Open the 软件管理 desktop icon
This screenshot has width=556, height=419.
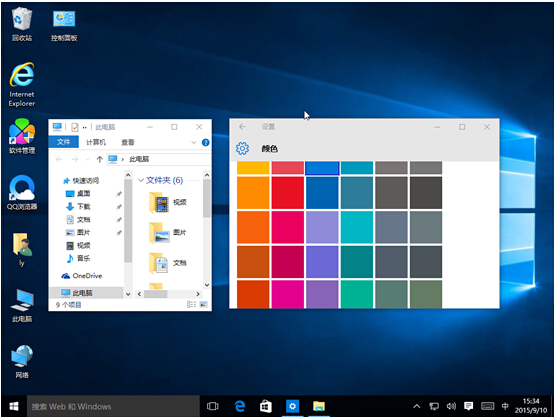coord(22,136)
